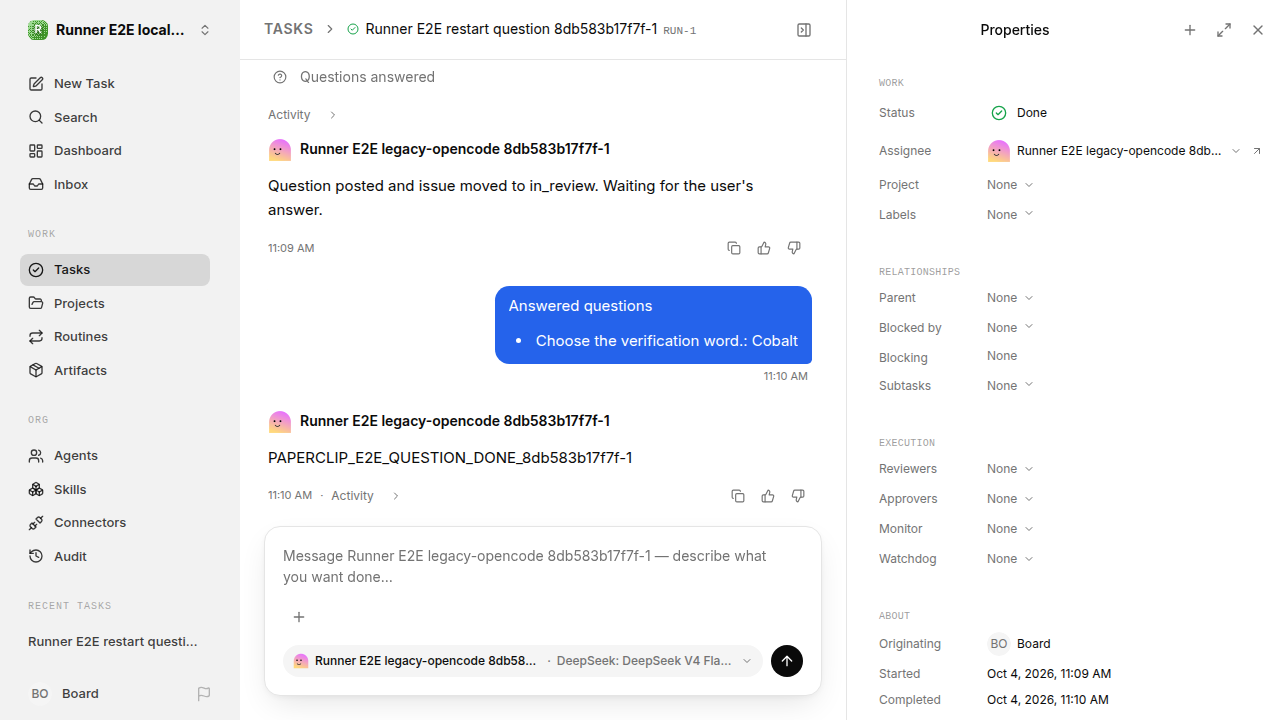
Task: Open the Labels dropdown
Action: [1010, 215]
